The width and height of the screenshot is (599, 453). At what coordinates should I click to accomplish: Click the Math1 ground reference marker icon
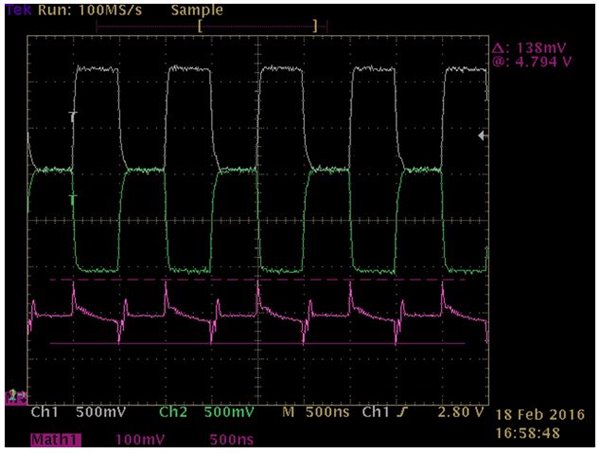point(15,397)
